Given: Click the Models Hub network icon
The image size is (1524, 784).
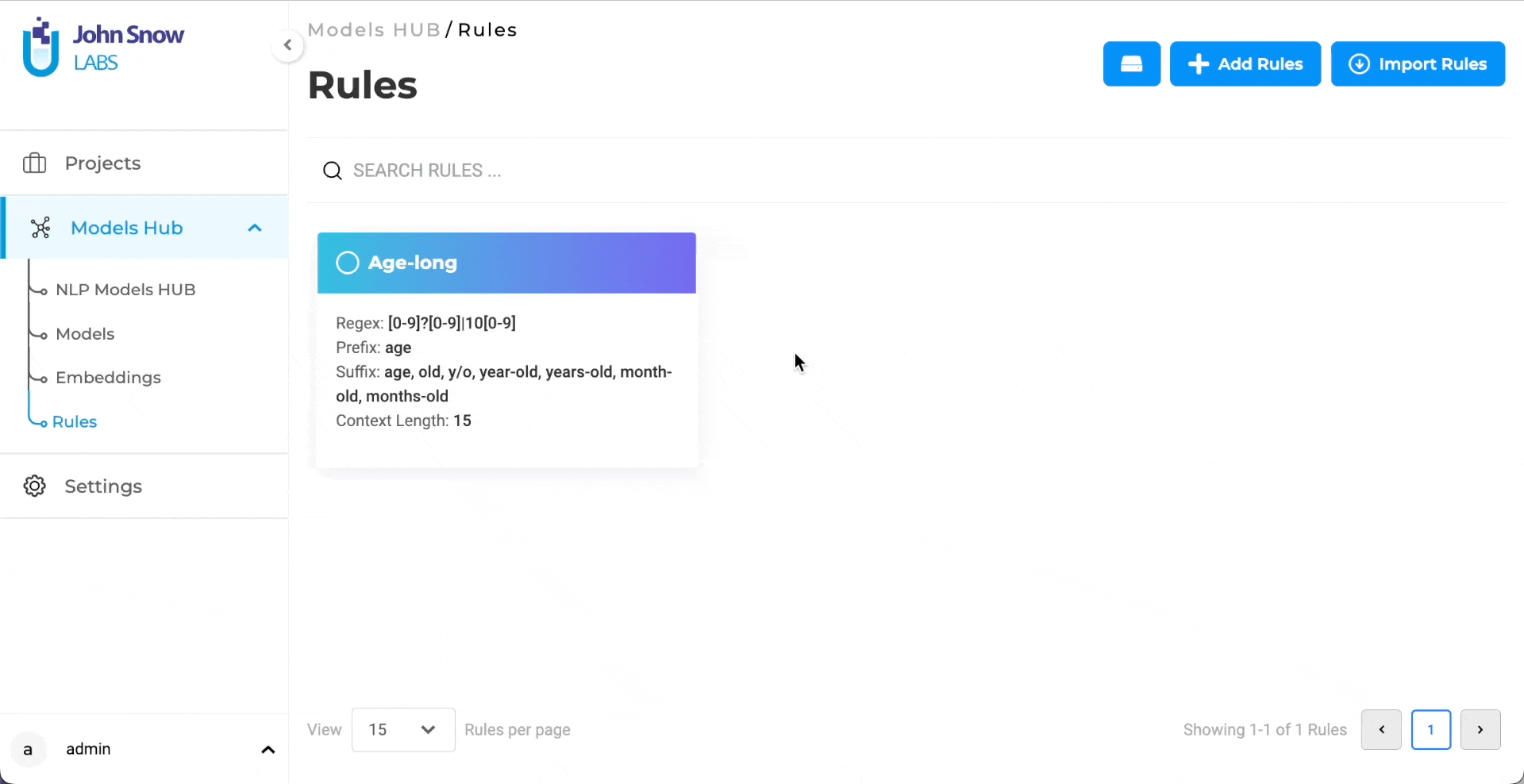Looking at the screenshot, I should 40,228.
